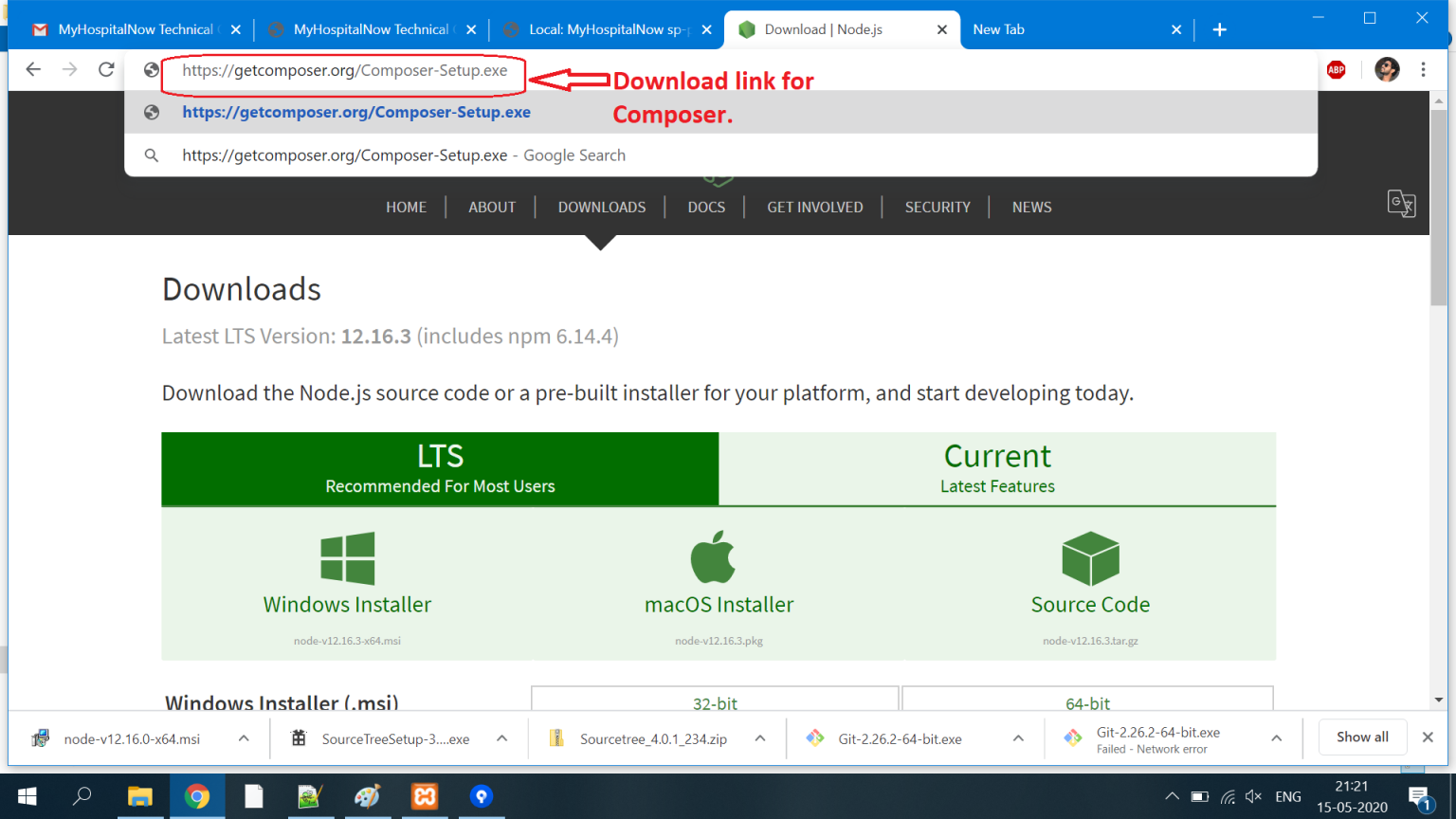
Task: Close the Local: MyHospitalNow tab
Action: pyautogui.click(x=706, y=29)
